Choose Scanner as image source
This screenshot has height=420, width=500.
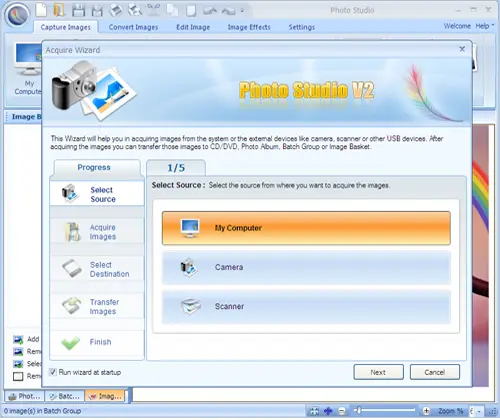(306, 306)
